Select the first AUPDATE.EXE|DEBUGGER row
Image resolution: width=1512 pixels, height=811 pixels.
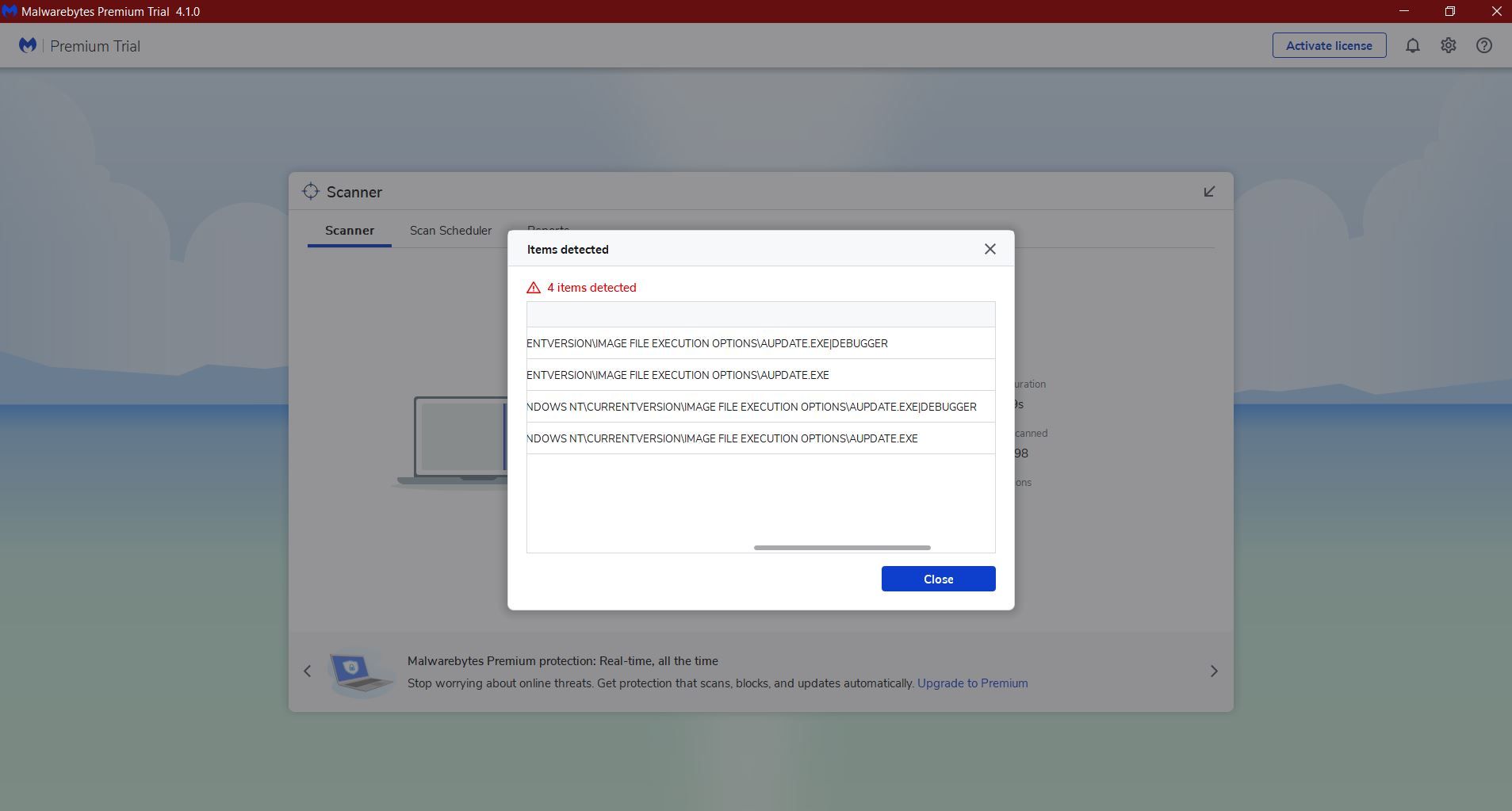pos(760,343)
